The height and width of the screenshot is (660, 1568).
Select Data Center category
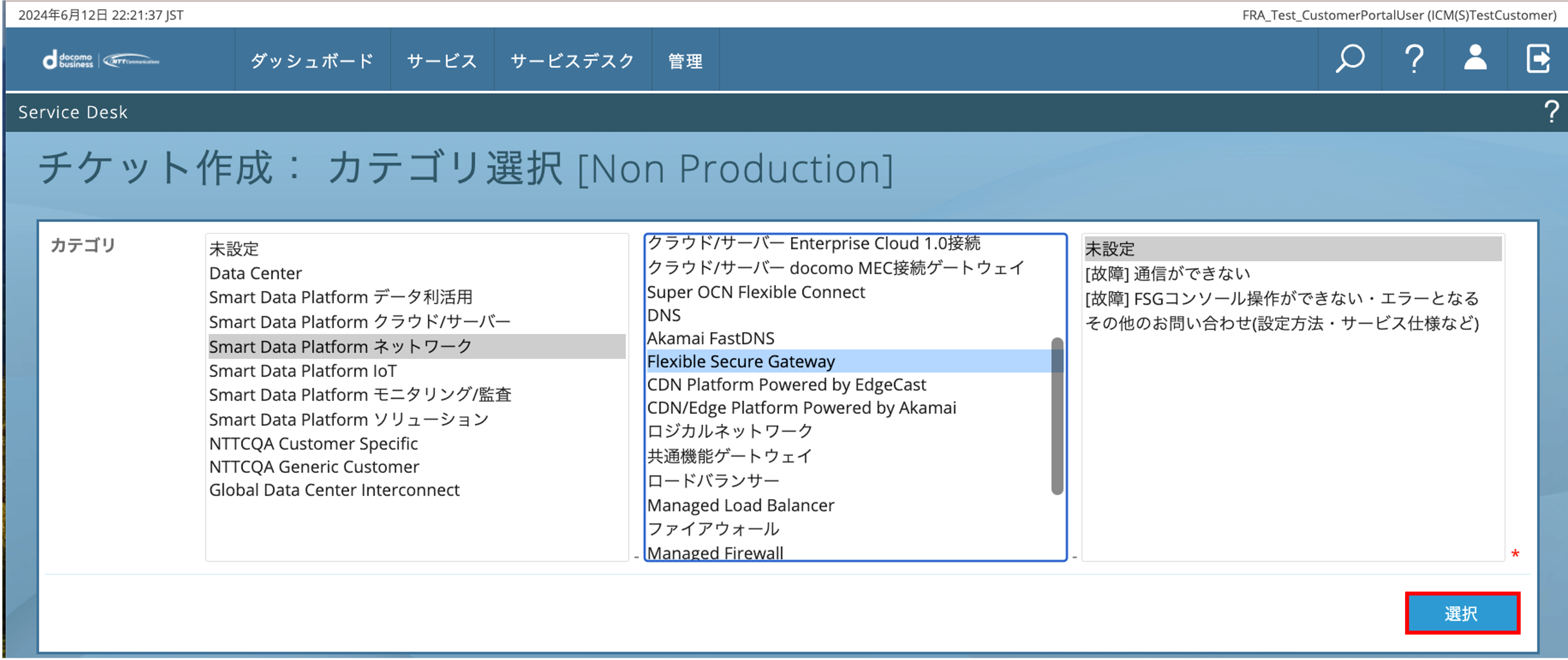(x=417, y=273)
